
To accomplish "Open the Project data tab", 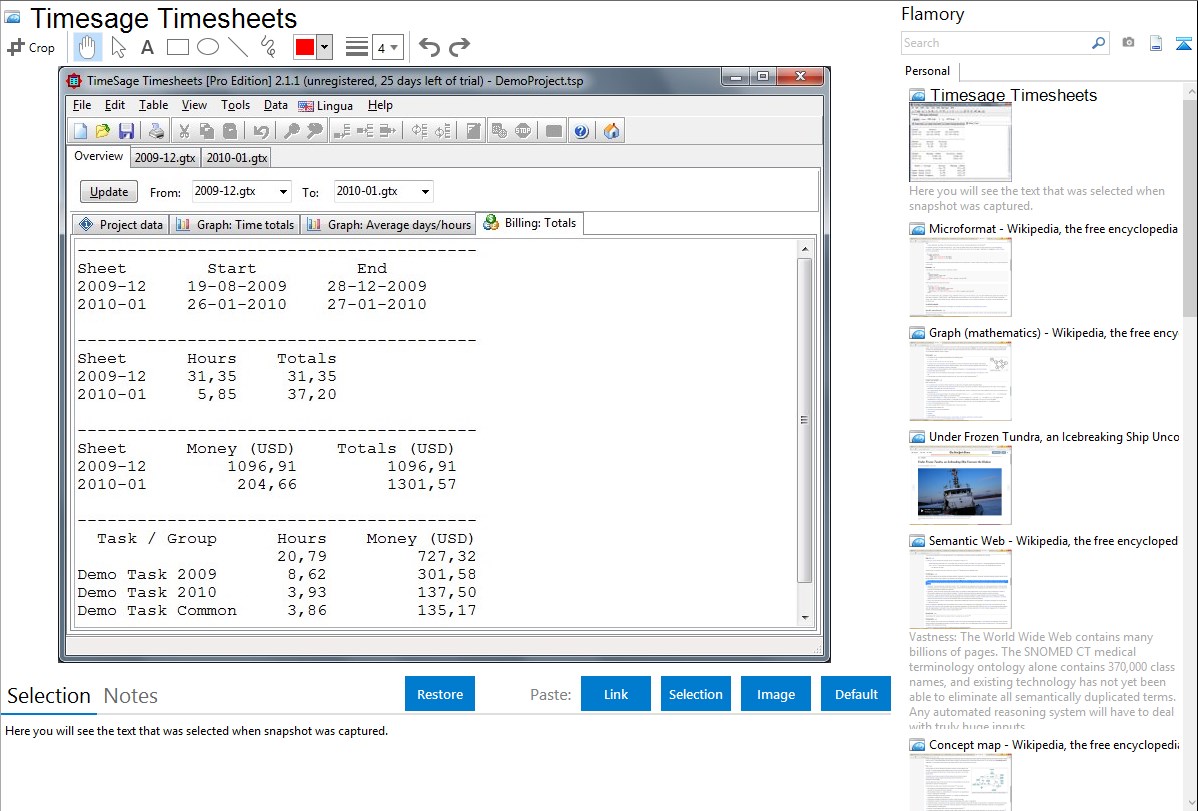I will click(121, 225).
